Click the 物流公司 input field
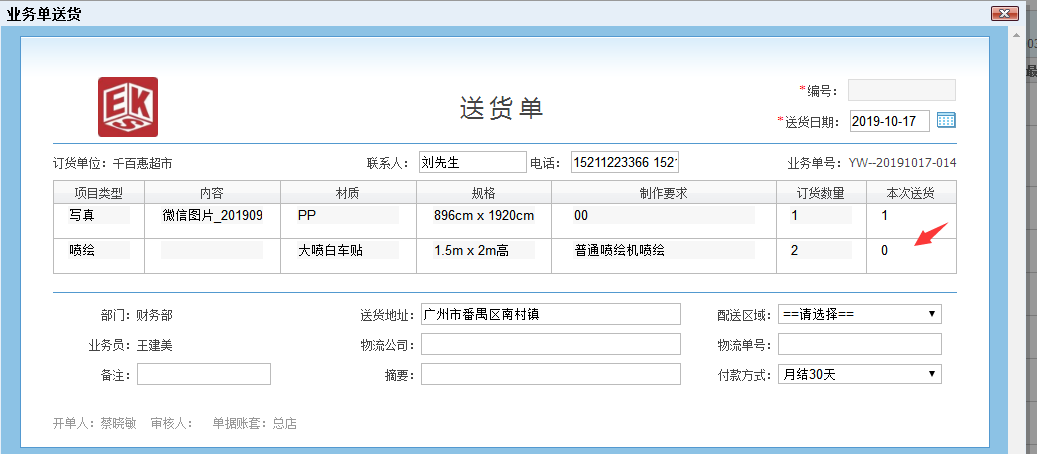Viewport: 1037px width, 454px height. [550, 344]
